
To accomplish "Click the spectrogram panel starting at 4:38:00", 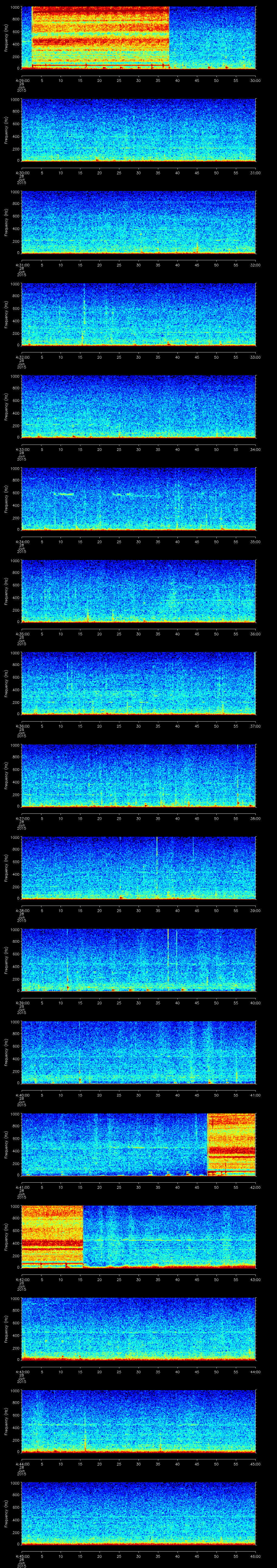I will (139, 868).
